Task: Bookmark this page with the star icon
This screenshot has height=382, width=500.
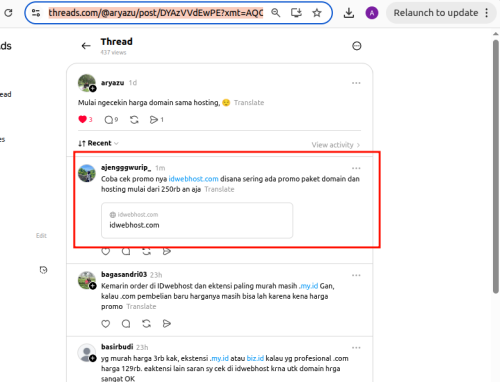Action: click(x=317, y=13)
